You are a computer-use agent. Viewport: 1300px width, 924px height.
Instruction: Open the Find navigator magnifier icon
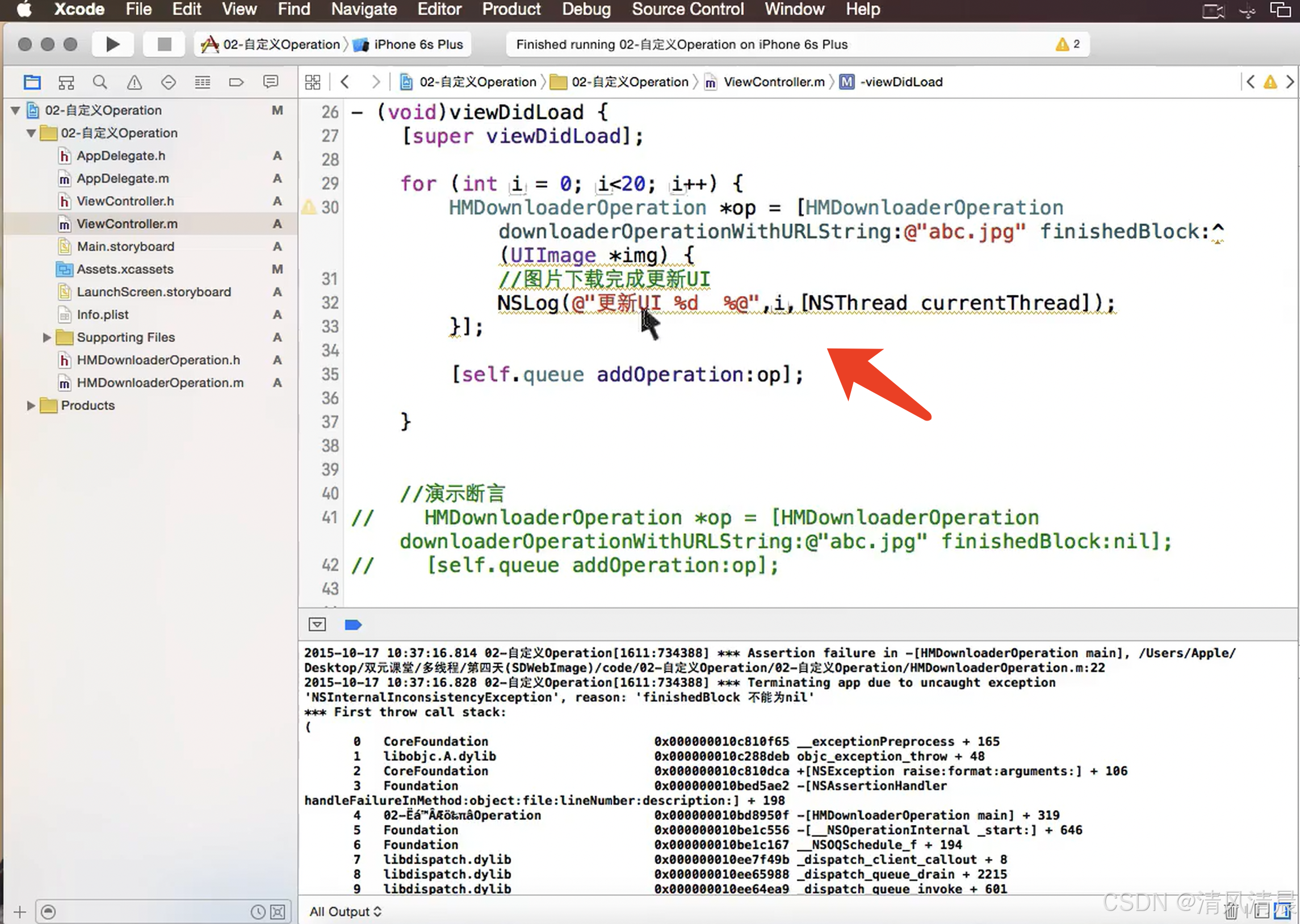pos(100,82)
